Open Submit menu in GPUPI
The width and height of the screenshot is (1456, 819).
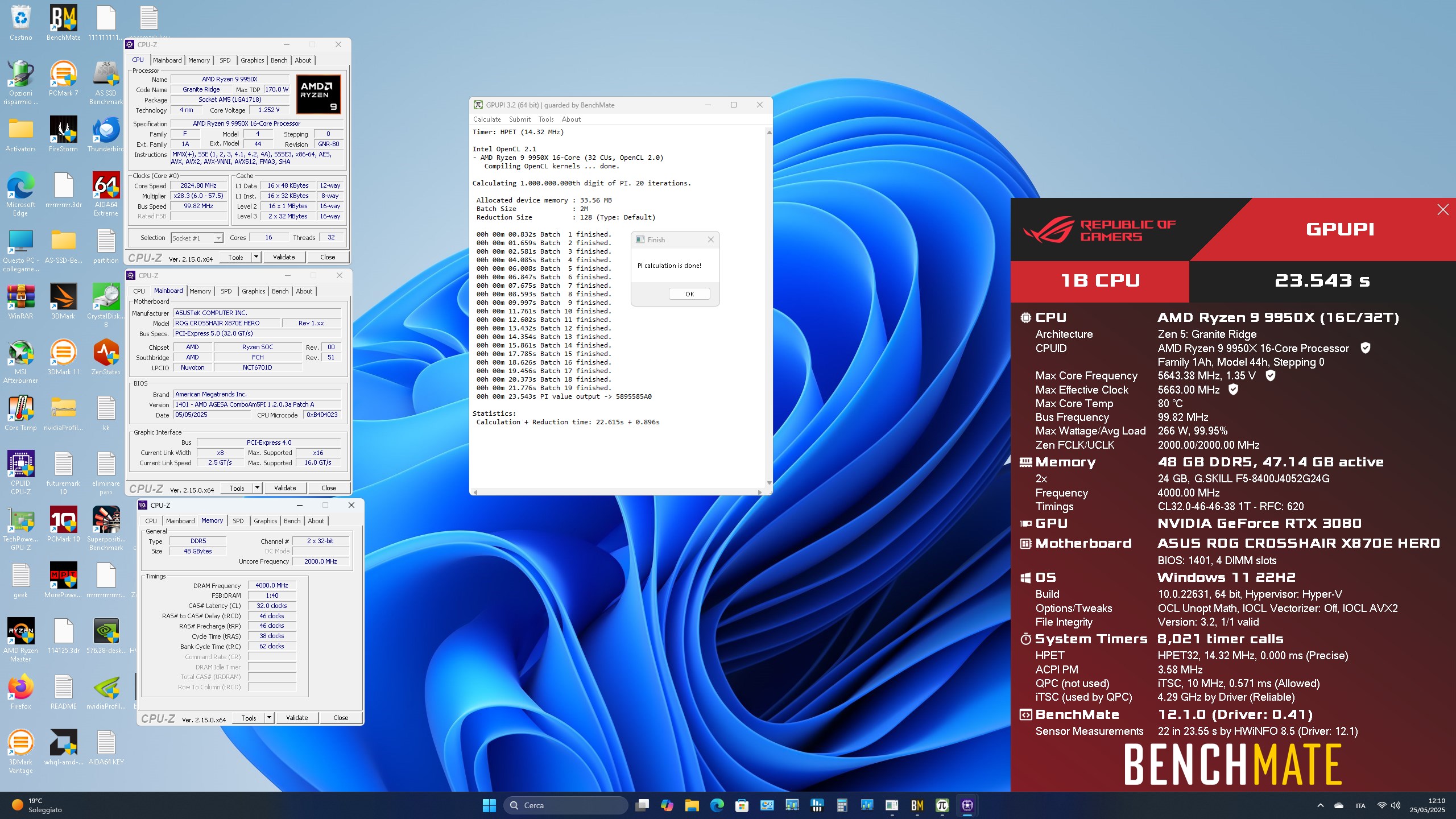pyautogui.click(x=520, y=119)
